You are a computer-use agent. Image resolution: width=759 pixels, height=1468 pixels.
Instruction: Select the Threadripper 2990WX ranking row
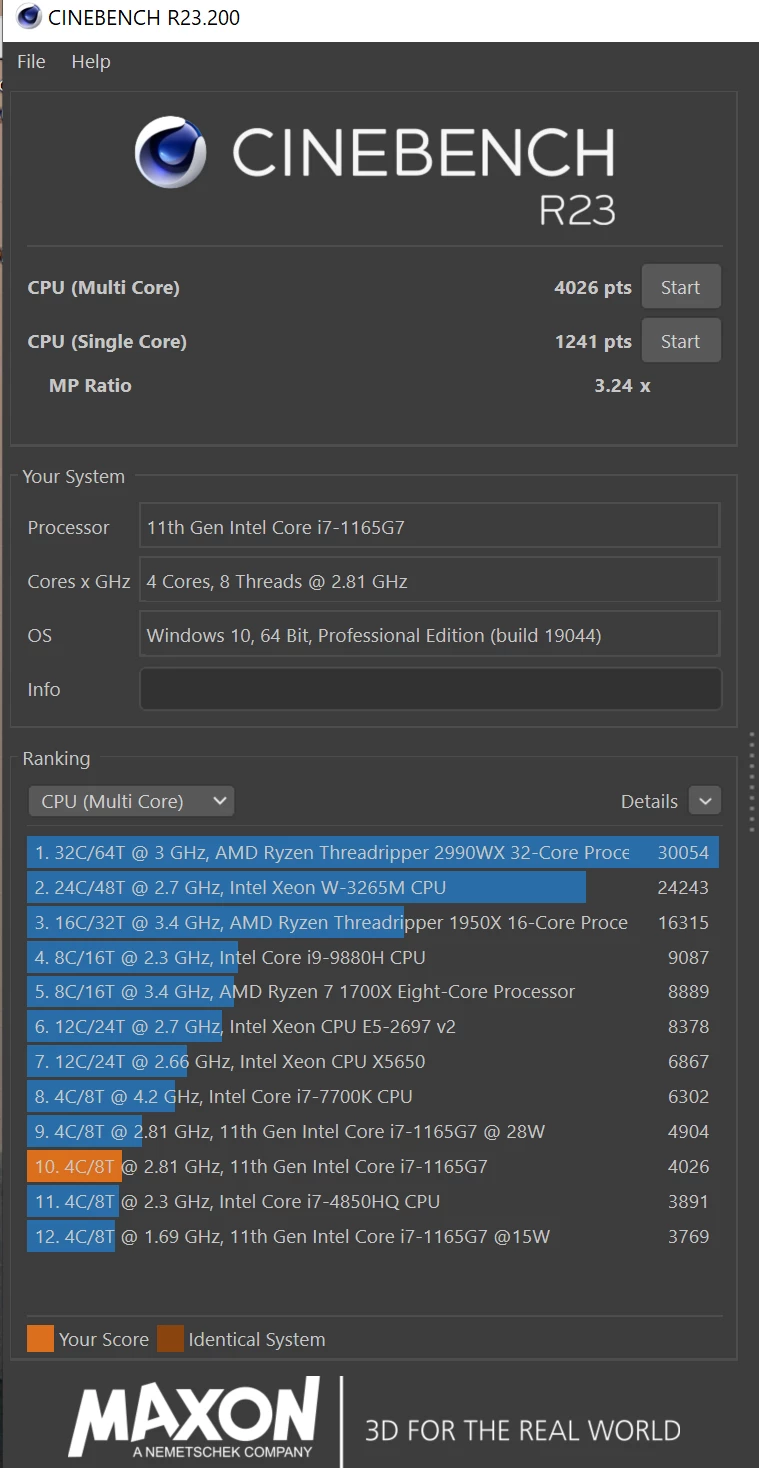tap(372, 853)
